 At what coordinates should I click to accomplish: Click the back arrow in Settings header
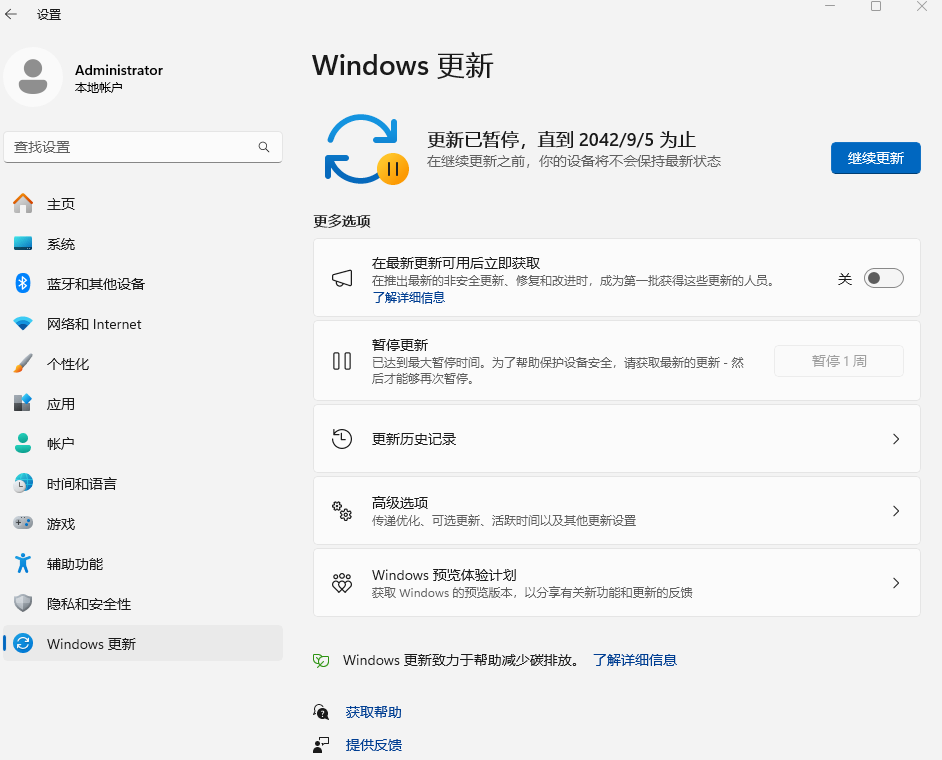[x=11, y=14]
